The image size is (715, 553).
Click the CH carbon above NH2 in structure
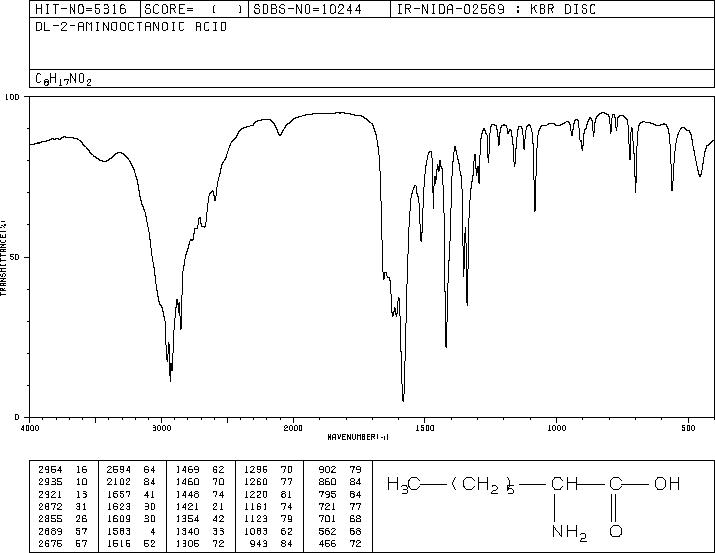tap(564, 483)
